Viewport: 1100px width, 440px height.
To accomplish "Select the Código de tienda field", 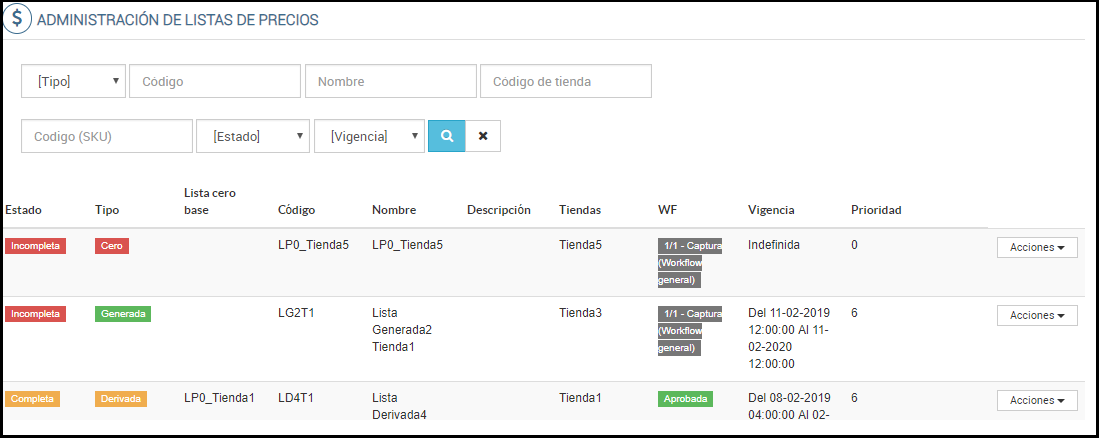I will pos(566,81).
